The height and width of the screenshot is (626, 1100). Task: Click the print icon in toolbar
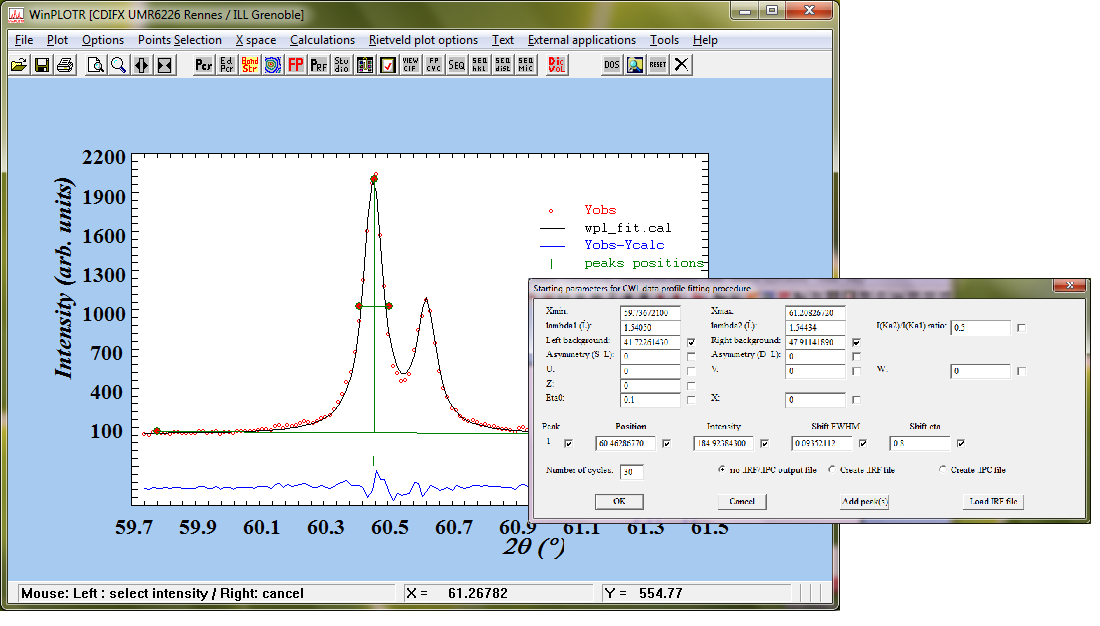click(x=65, y=65)
